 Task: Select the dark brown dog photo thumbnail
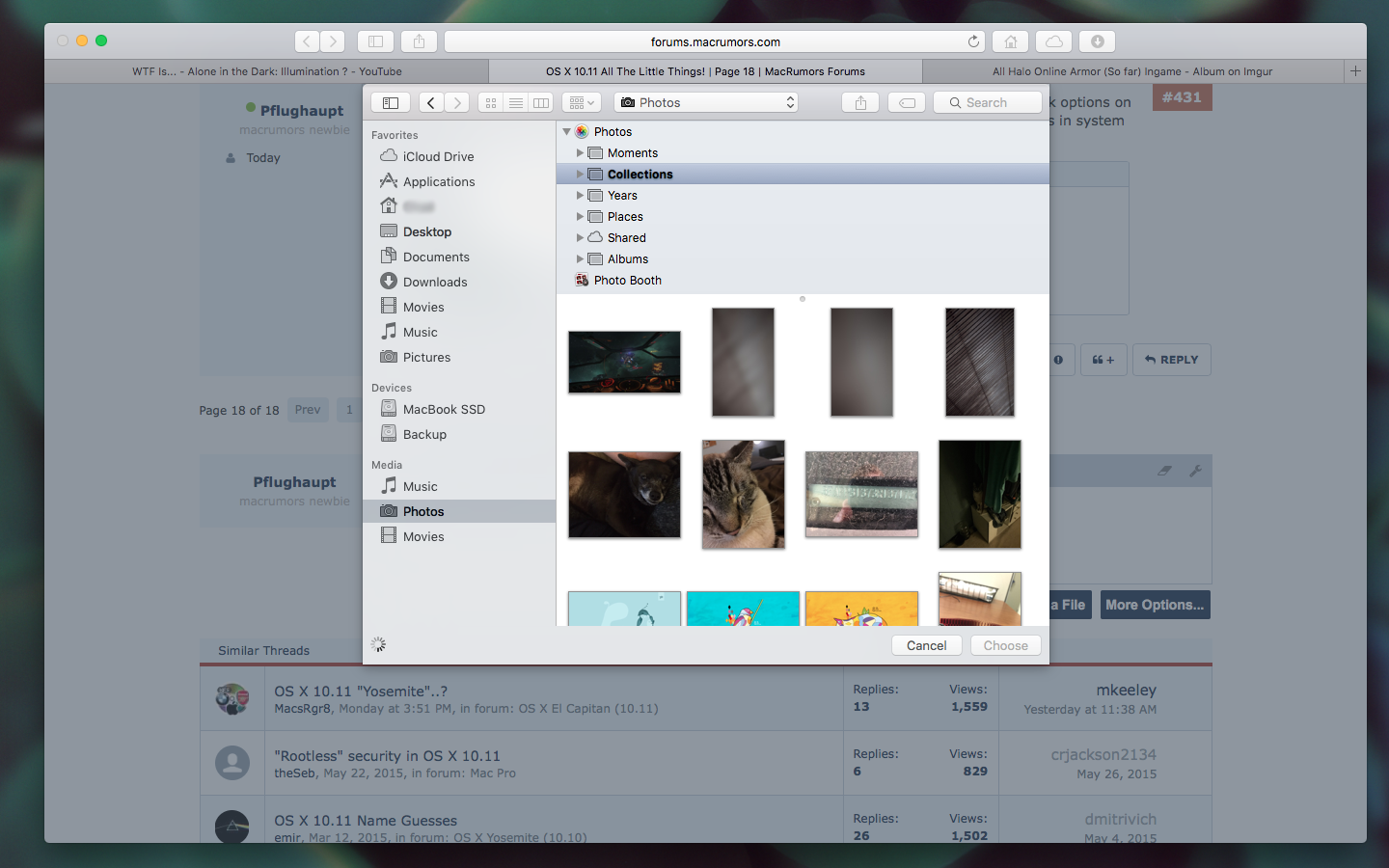click(624, 495)
